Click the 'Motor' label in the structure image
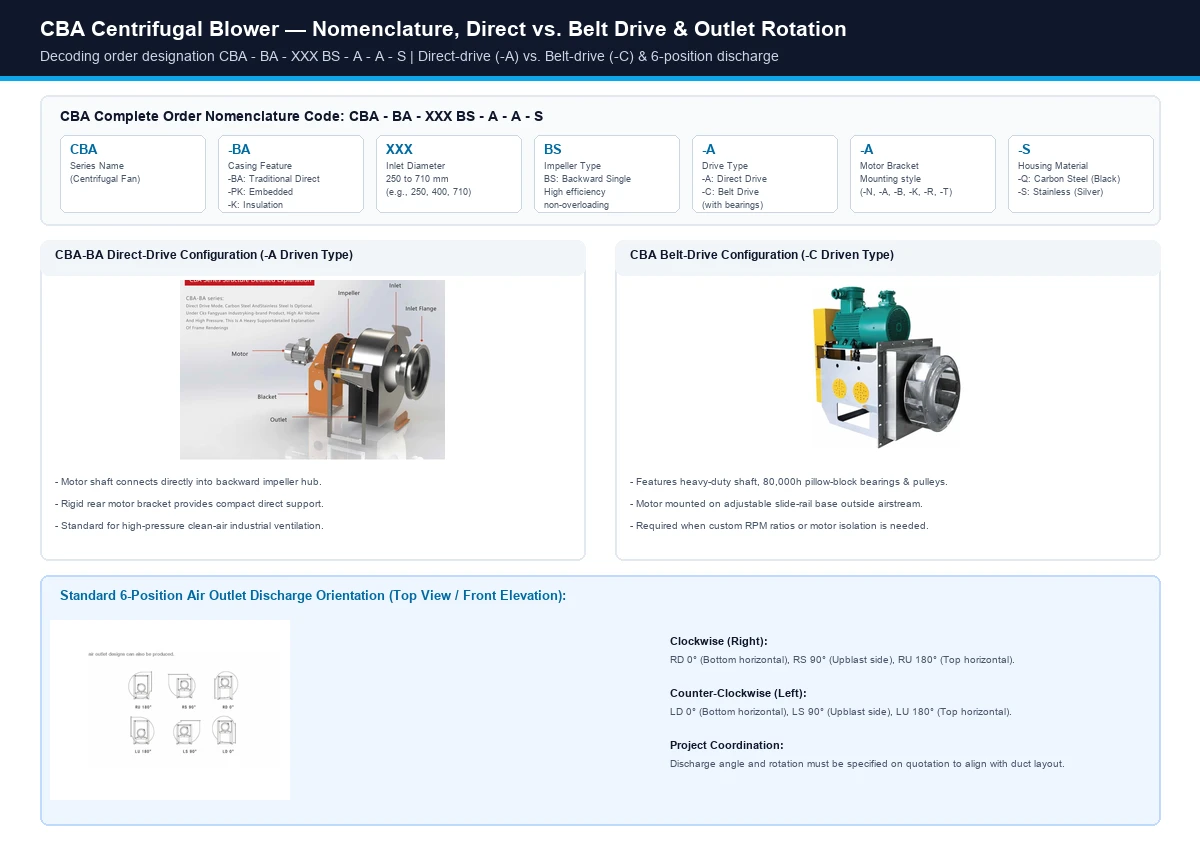1200x850 pixels. (240, 354)
